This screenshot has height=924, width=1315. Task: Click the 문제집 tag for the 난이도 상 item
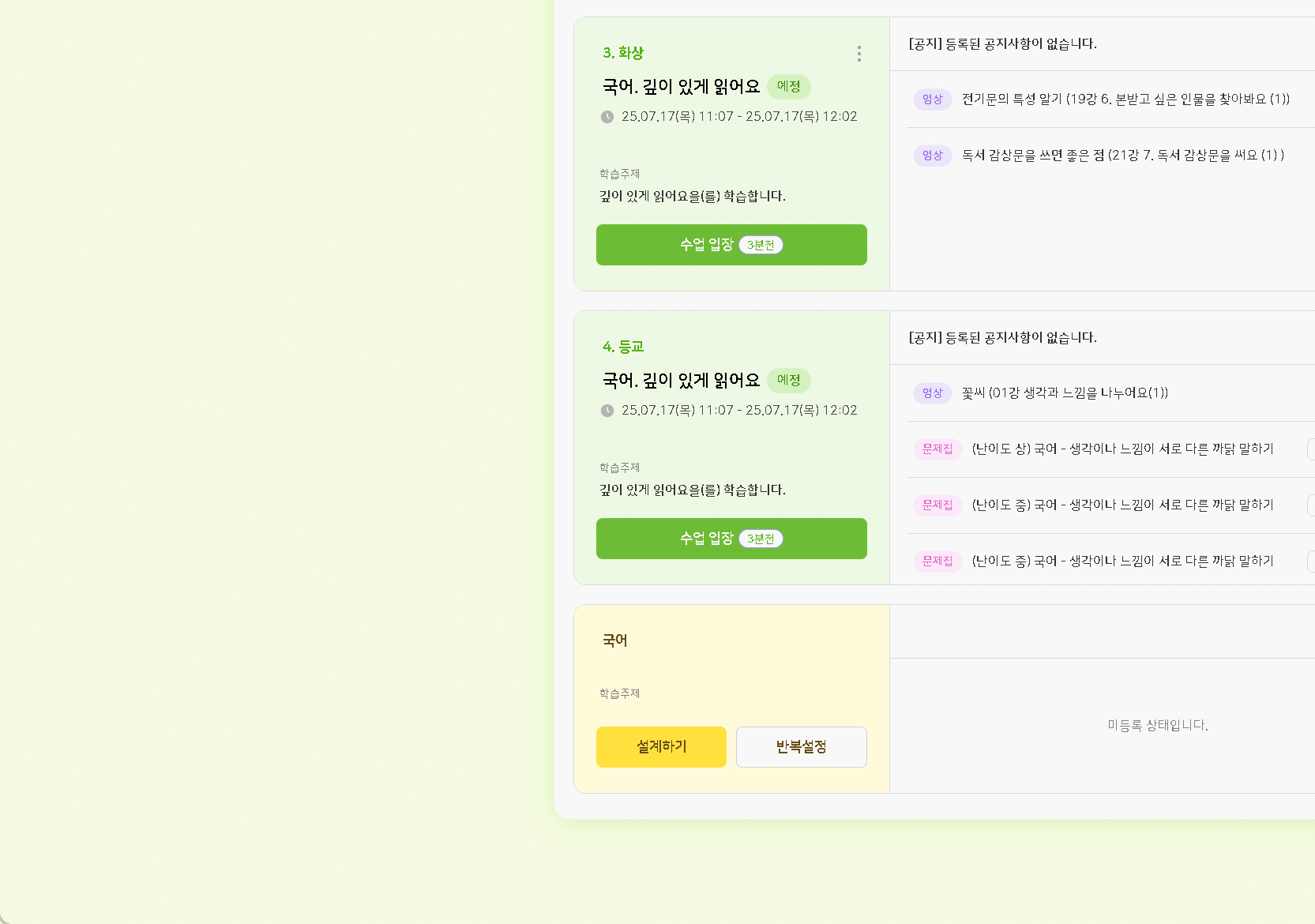[937, 449]
